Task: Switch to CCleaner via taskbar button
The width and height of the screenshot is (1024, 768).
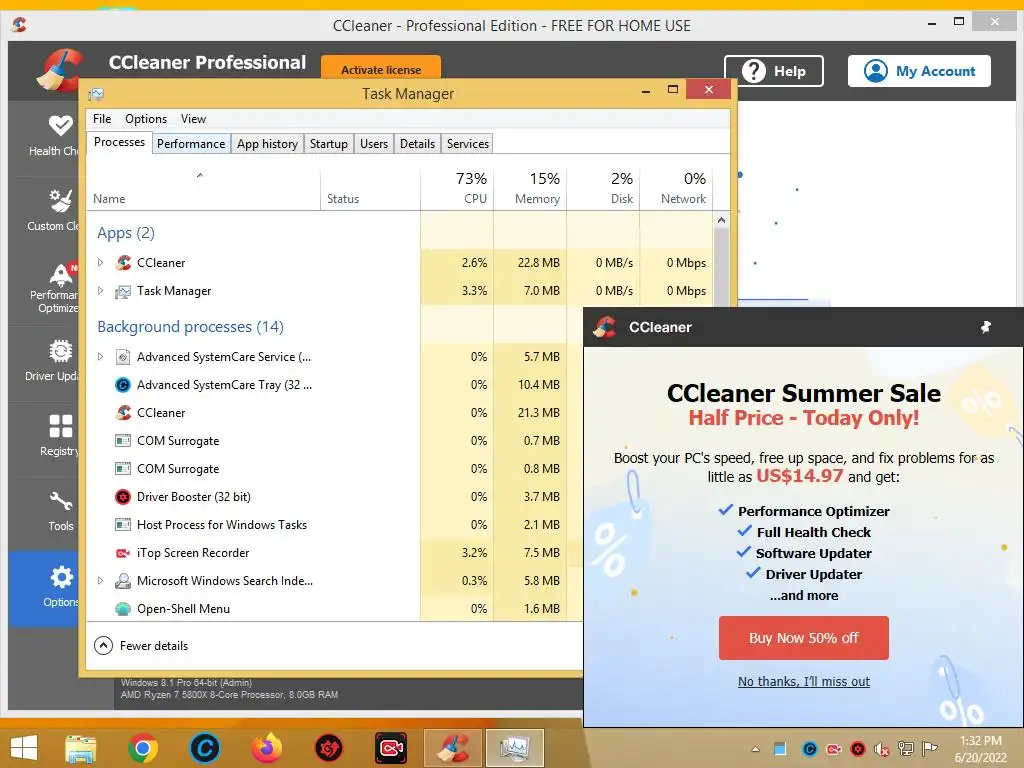Action: tap(453, 748)
